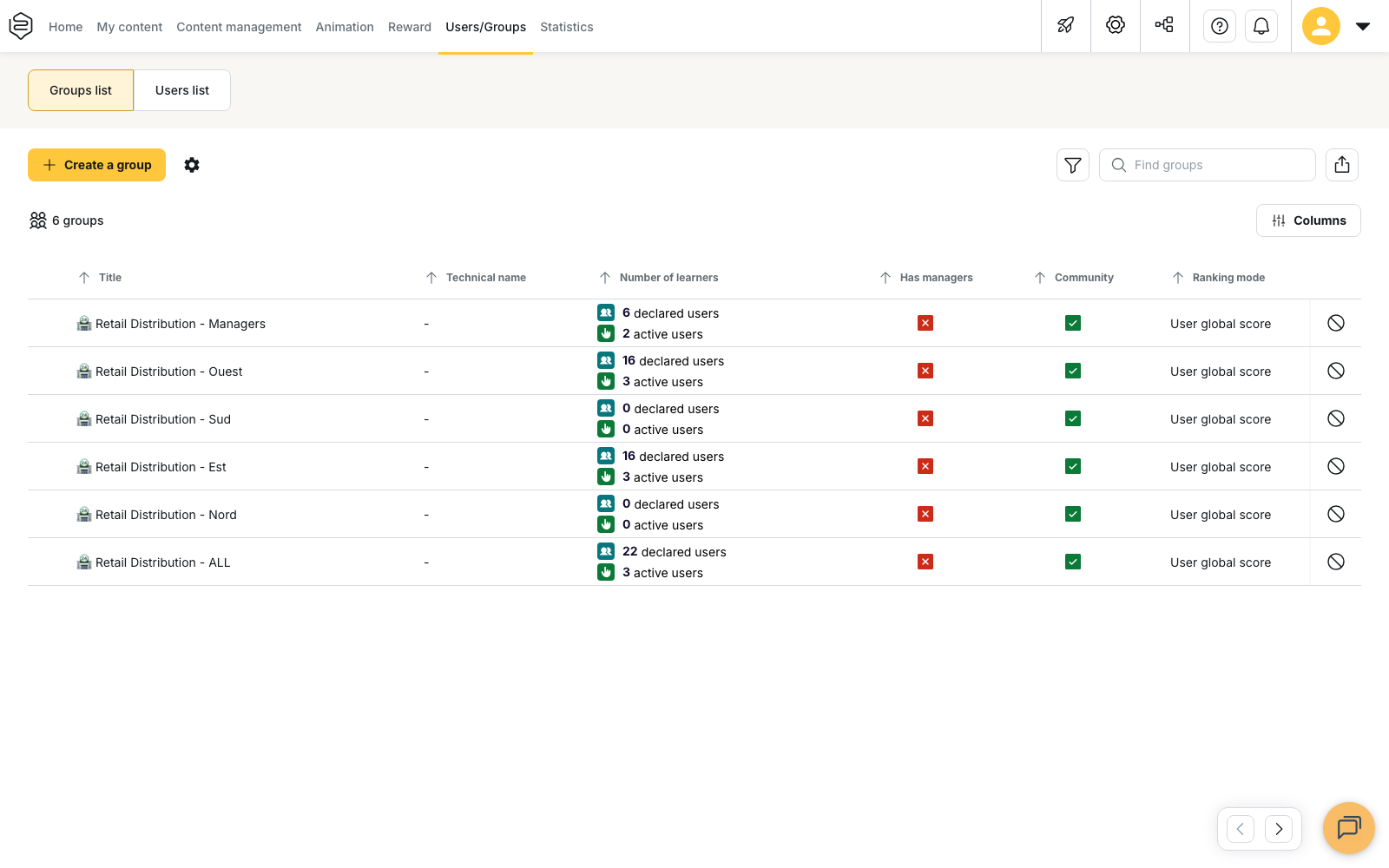
Task: Focus the Find groups search field
Action: pyautogui.click(x=1208, y=165)
